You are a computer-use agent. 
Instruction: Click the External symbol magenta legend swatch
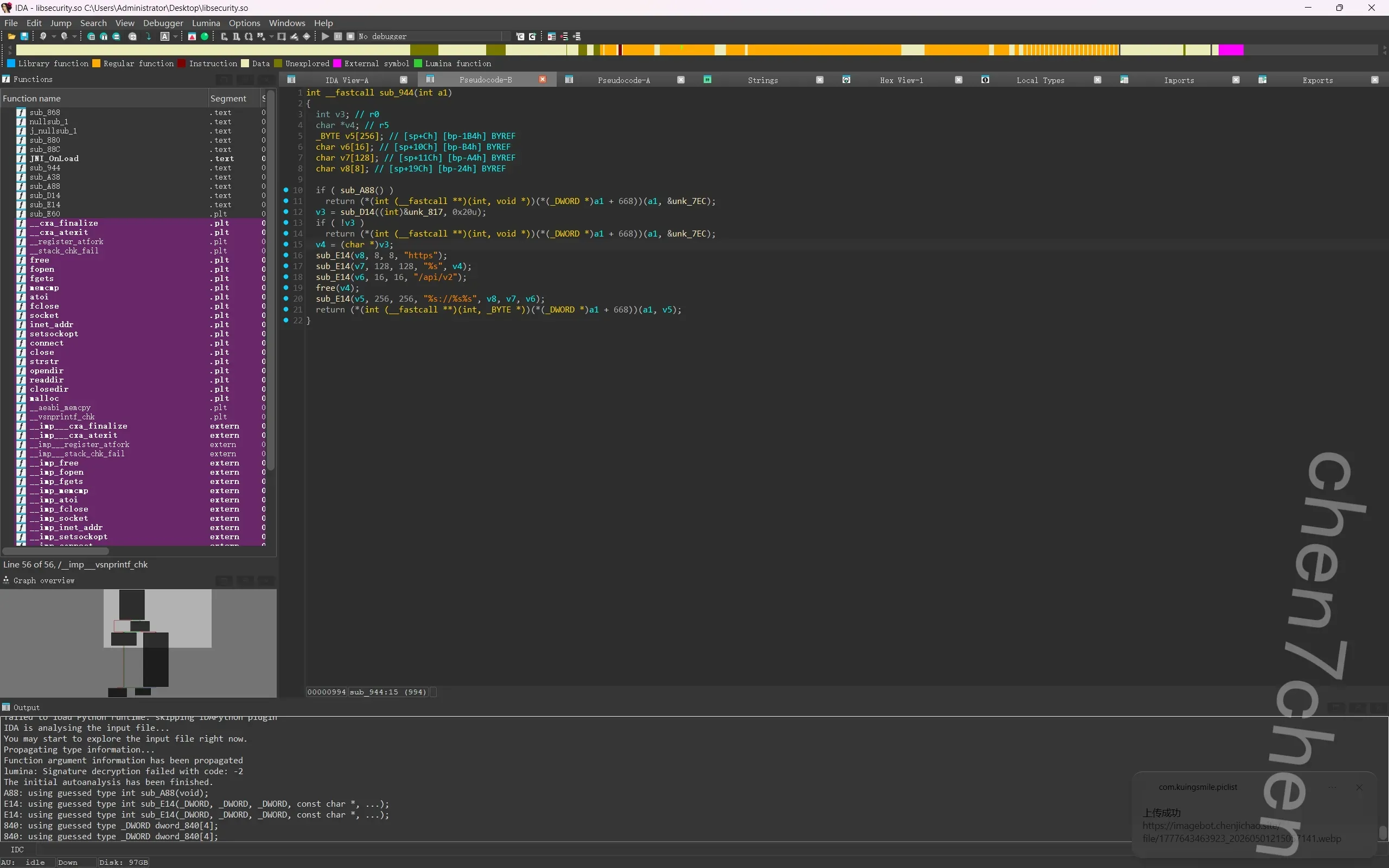tap(337, 63)
